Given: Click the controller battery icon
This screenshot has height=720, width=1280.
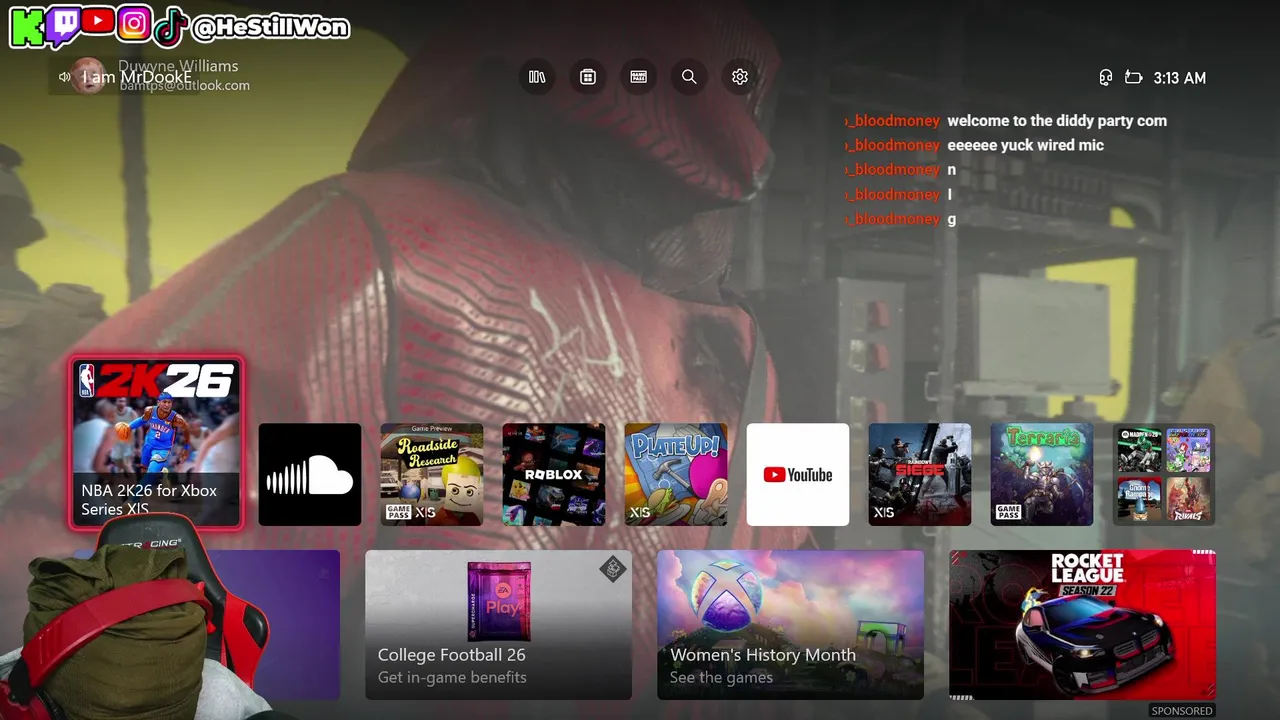Looking at the screenshot, I should click(x=1134, y=77).
